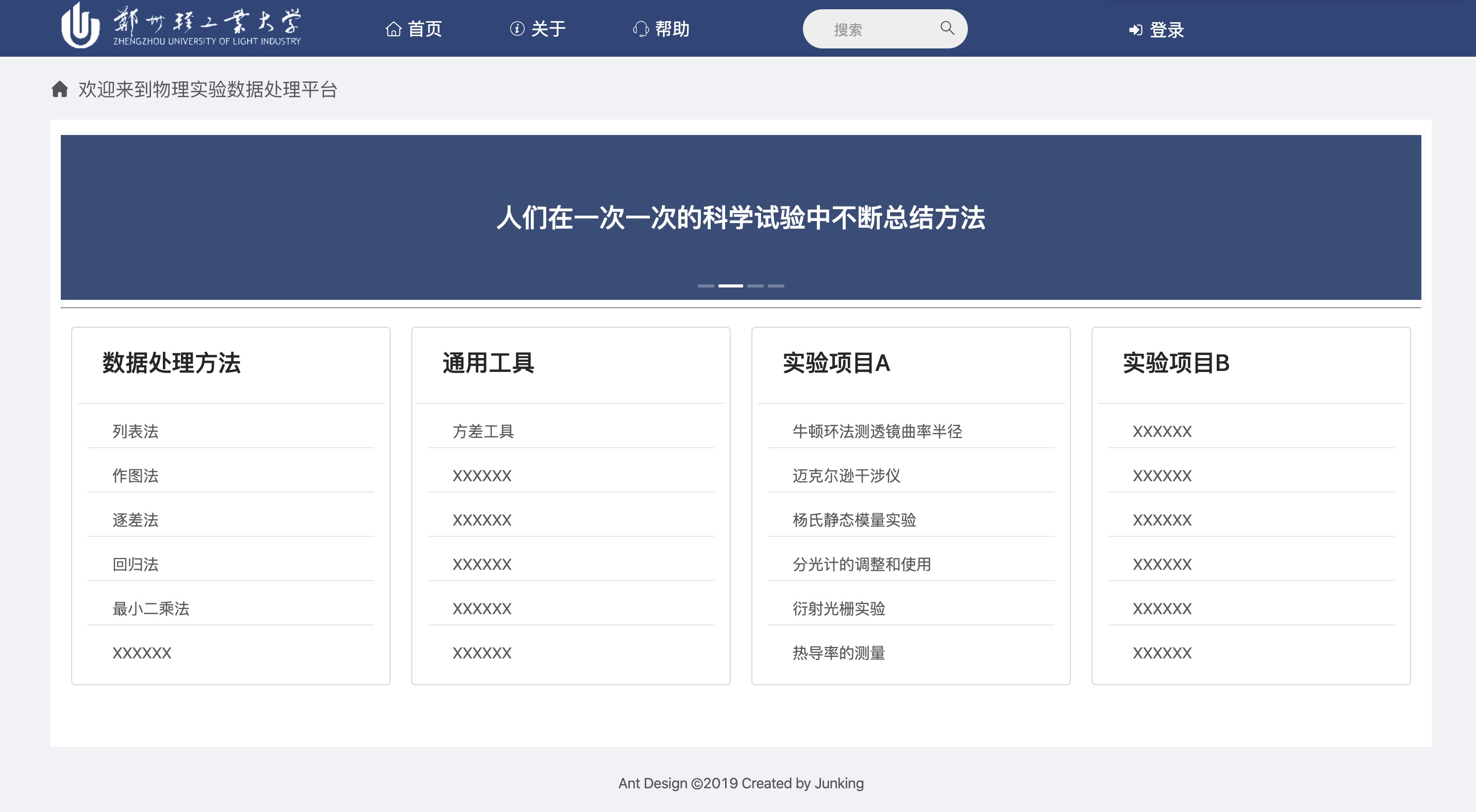This screenshot has width=1476, height=812.
Task: Click the 数据处理方法 card title
Action: click(171, 363)
